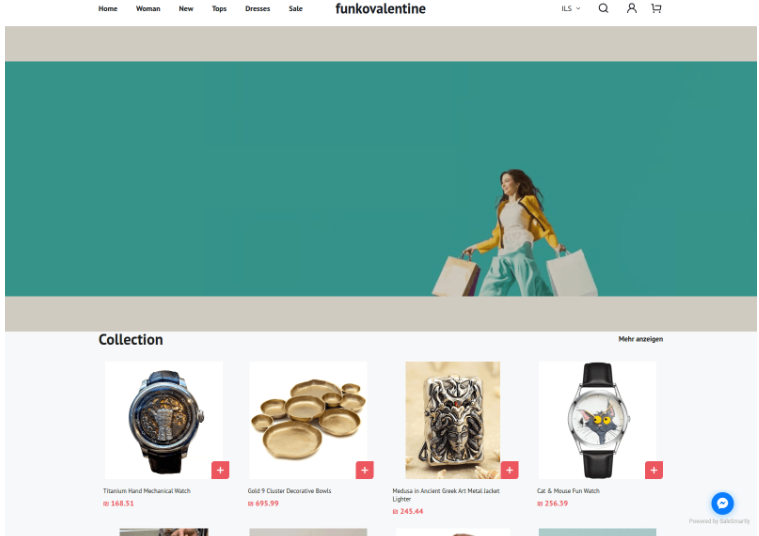Add Medusa Metal Jacket Lighter with plus icon

[x=509, y=470]
